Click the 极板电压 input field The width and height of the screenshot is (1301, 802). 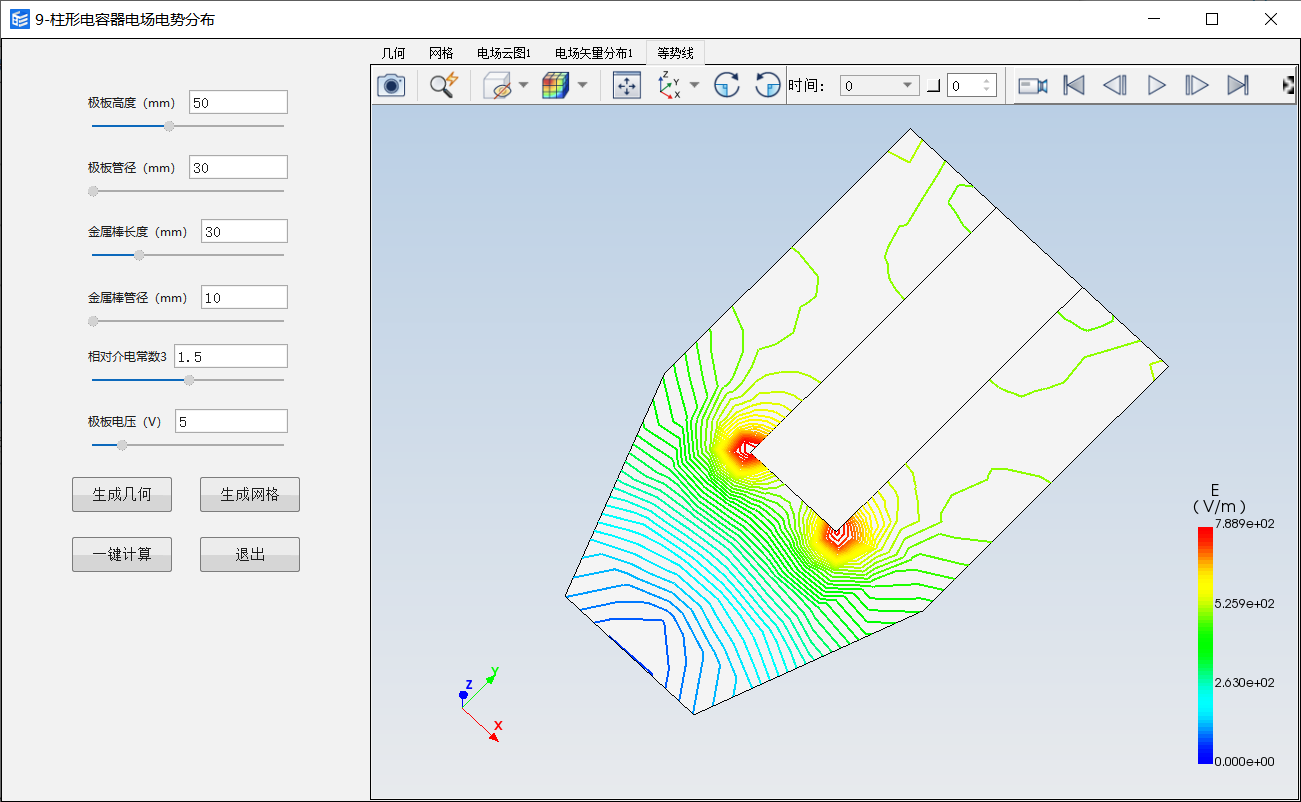(x=231, y=421)
